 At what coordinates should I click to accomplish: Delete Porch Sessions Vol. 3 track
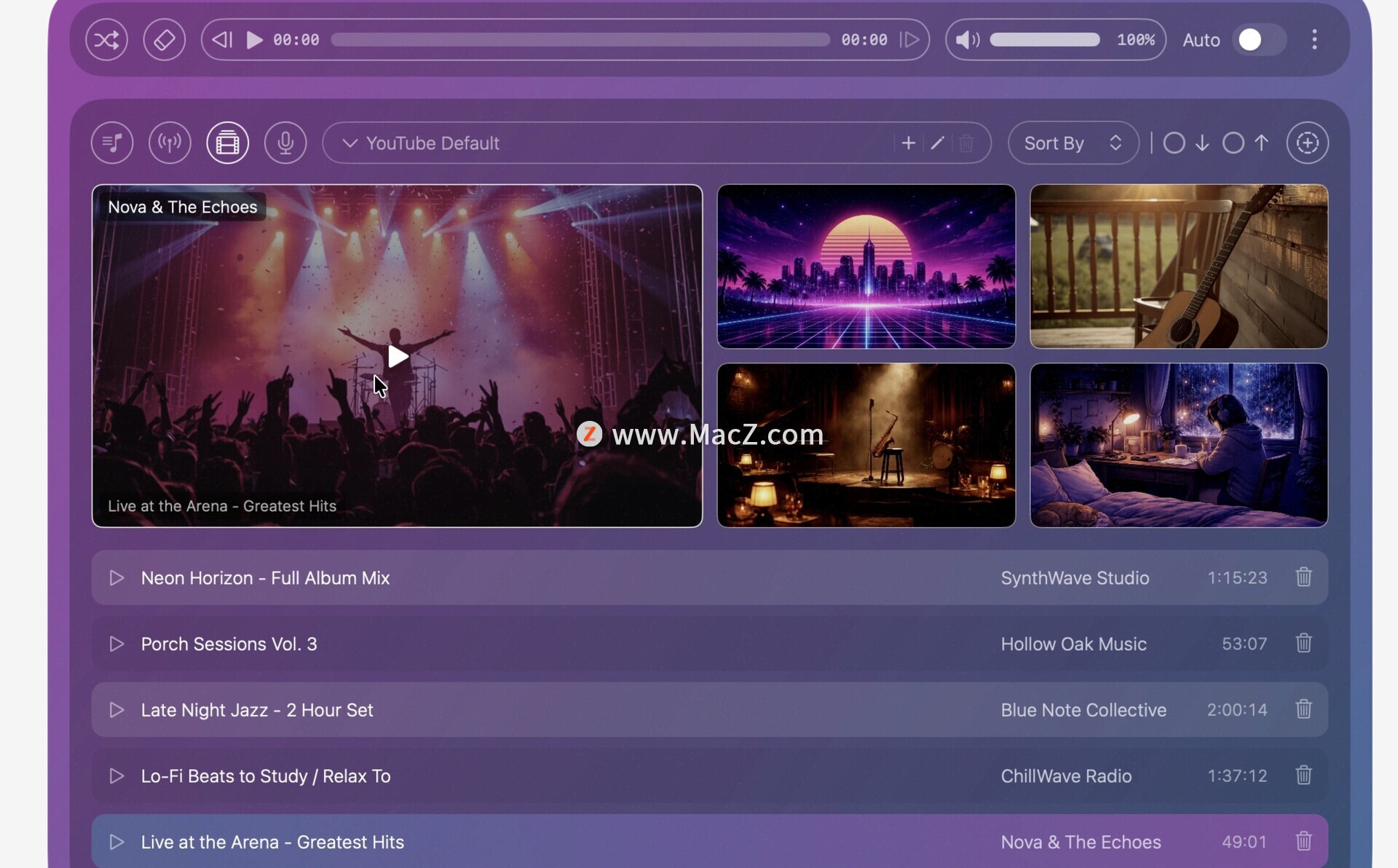pyautogui.click(x=1303, y=643)
